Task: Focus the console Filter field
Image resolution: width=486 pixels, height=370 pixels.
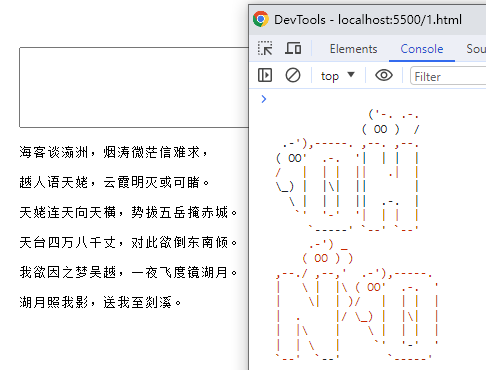Action: [448, 76]
